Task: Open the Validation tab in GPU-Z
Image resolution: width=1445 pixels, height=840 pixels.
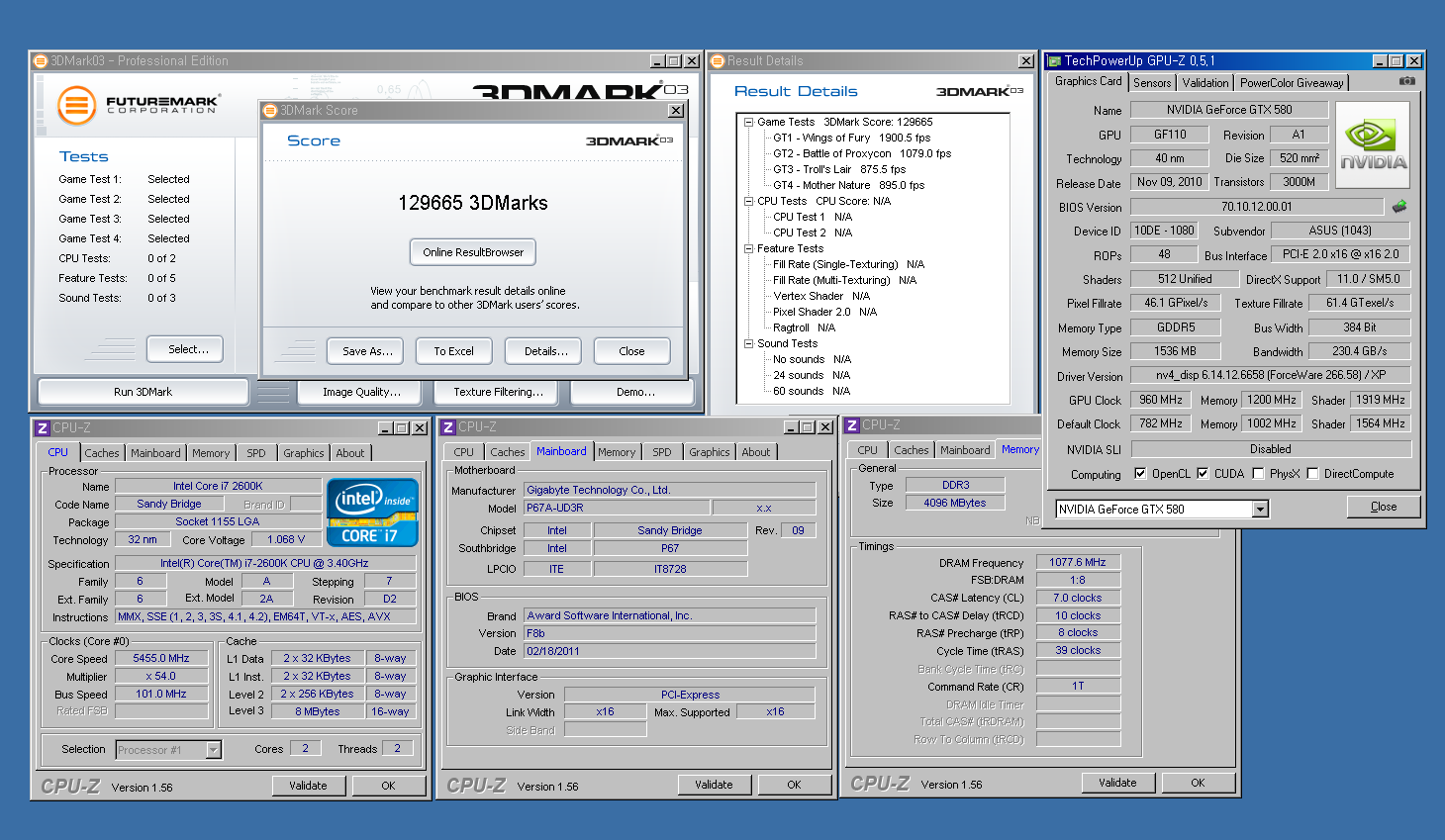Action: (1204, 83)
